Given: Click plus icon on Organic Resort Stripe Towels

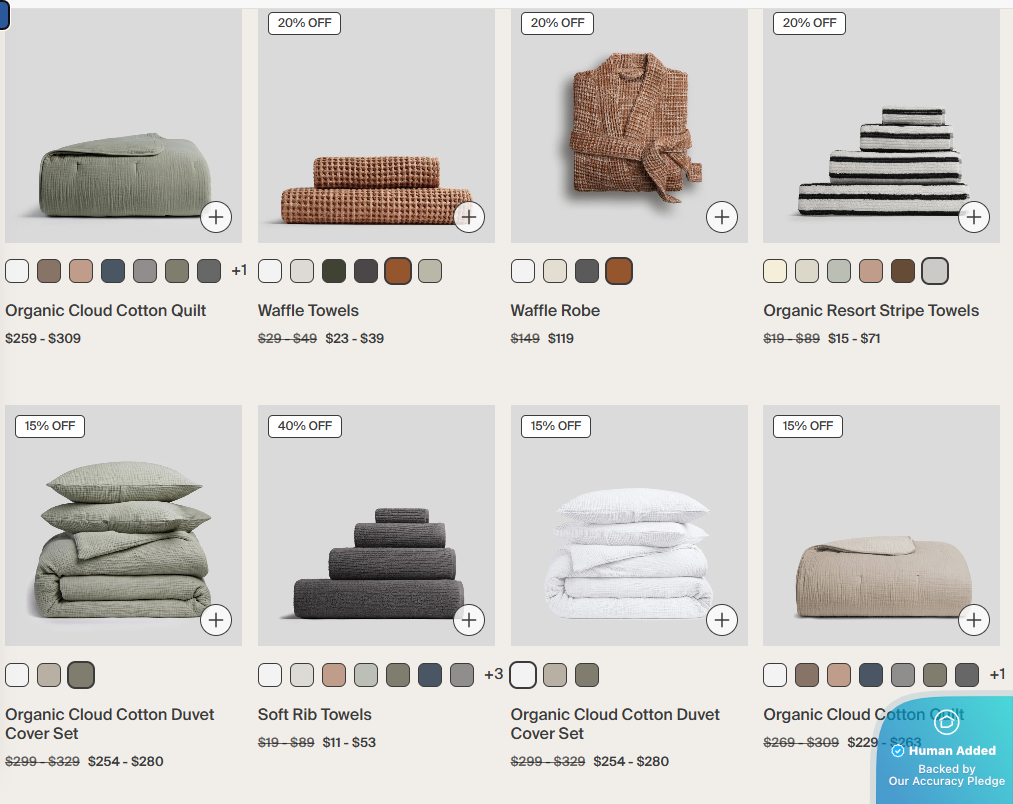Looking at the screenshot, I should 974,217.
